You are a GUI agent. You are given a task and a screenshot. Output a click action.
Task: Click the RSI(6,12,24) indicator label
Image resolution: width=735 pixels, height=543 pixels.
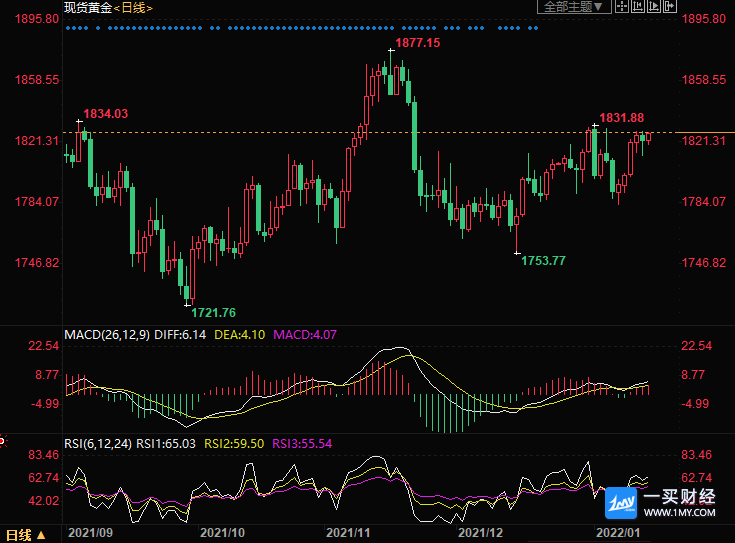(98, 444)
